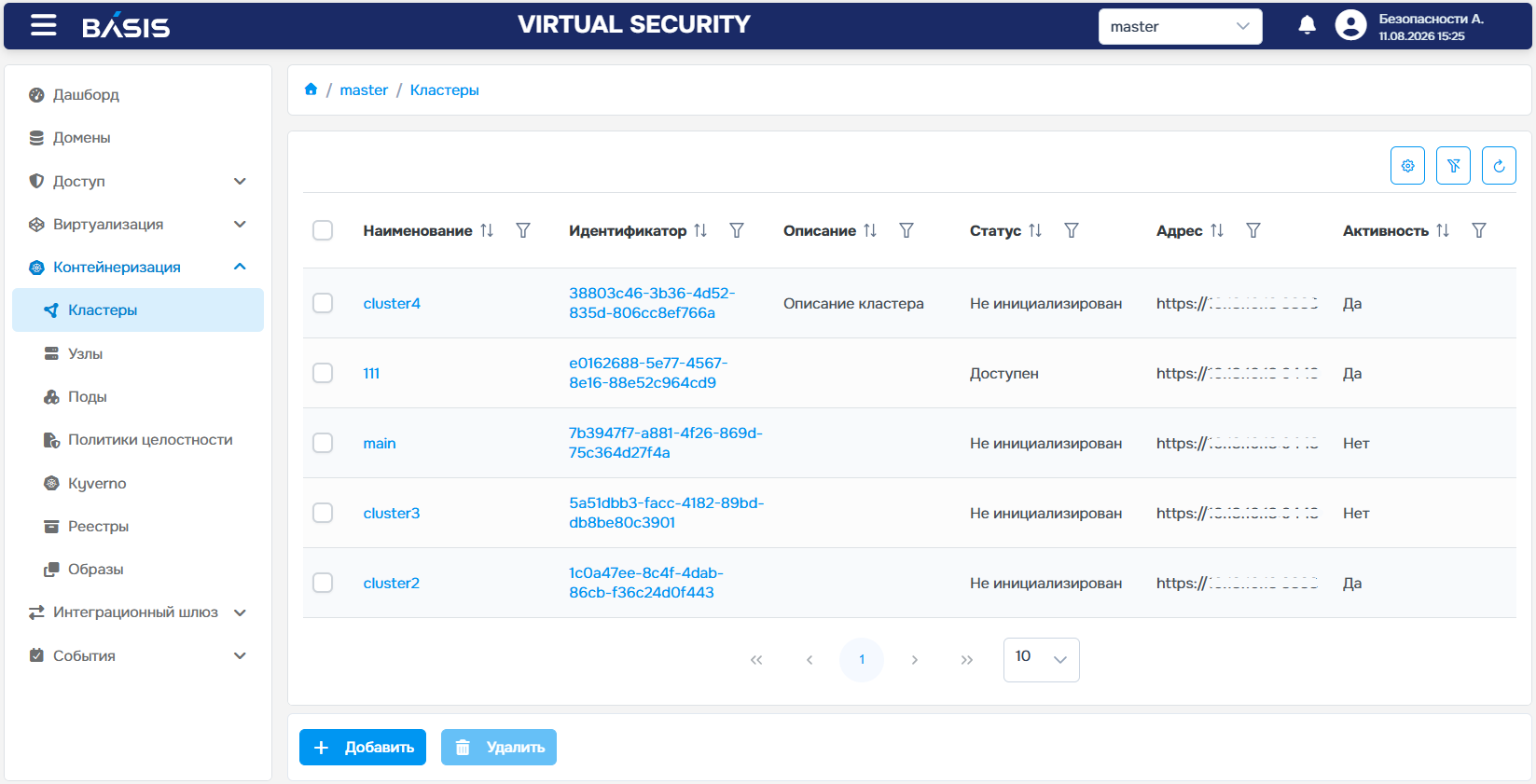Sort by Описание column
The width and height of the screenshot is (1536, 784).
[870, 230]
